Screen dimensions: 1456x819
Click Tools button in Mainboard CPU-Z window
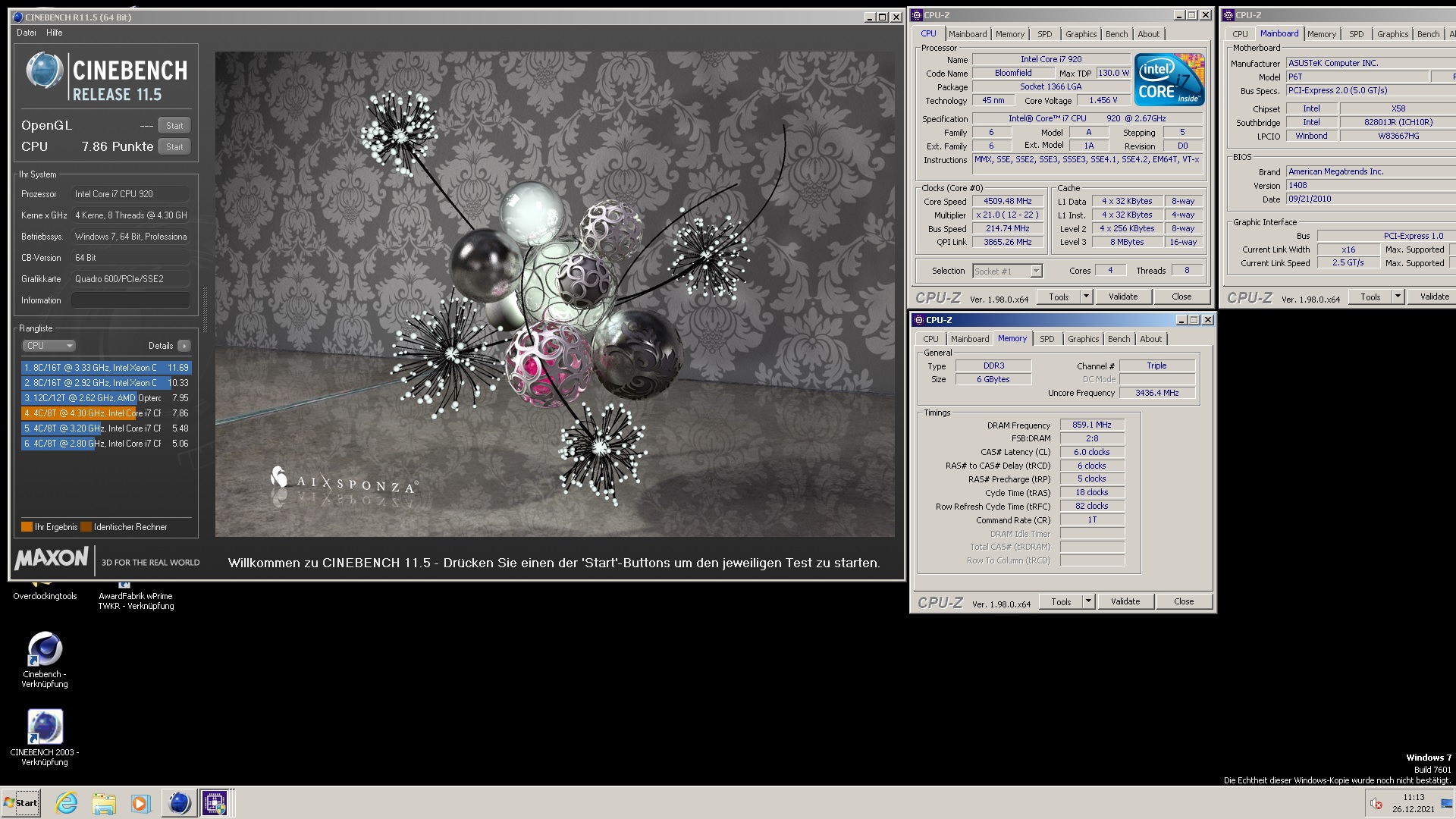[x=1370, y=297]
